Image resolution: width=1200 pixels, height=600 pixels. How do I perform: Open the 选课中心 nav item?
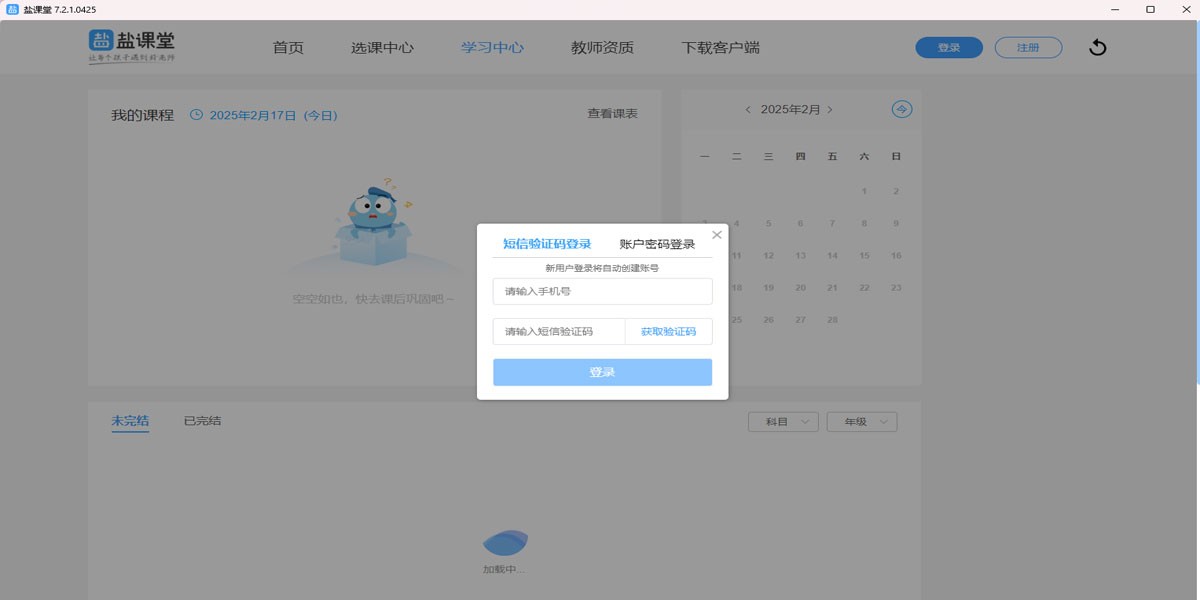point(382,47)
